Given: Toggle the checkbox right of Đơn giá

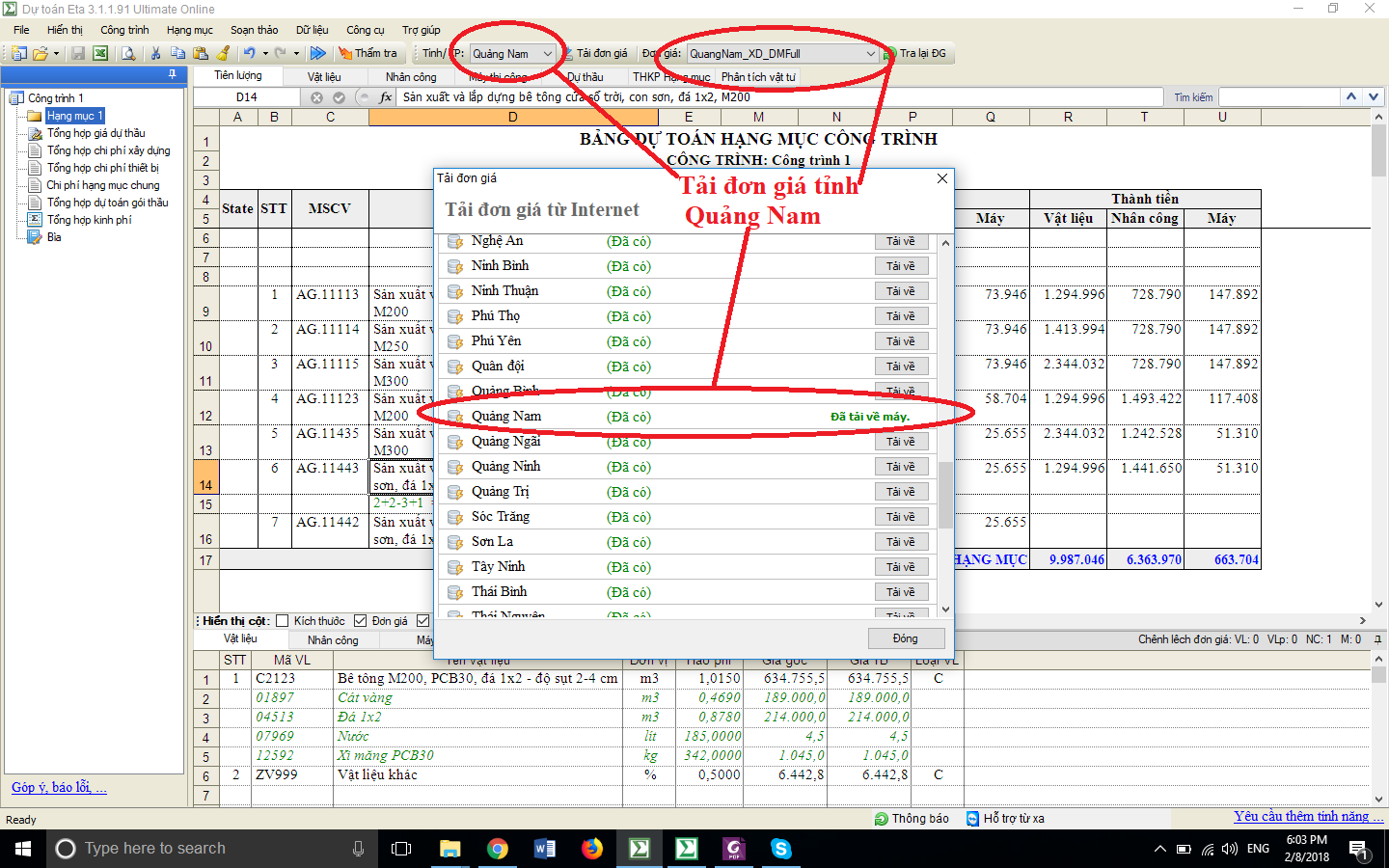Looking at the screenshot, I should point(422,621).
